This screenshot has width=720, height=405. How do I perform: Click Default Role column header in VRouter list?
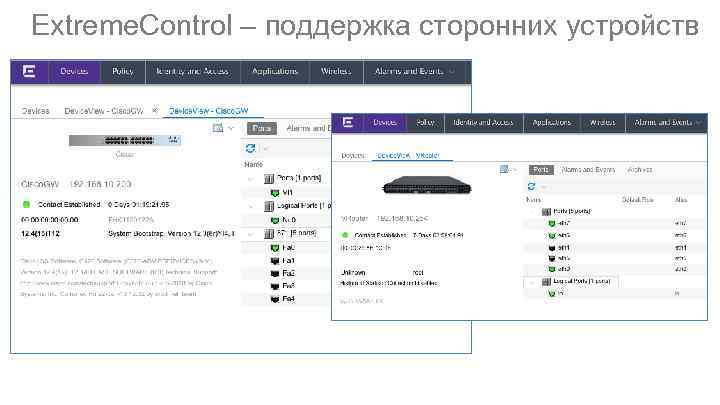pos(637,200)
